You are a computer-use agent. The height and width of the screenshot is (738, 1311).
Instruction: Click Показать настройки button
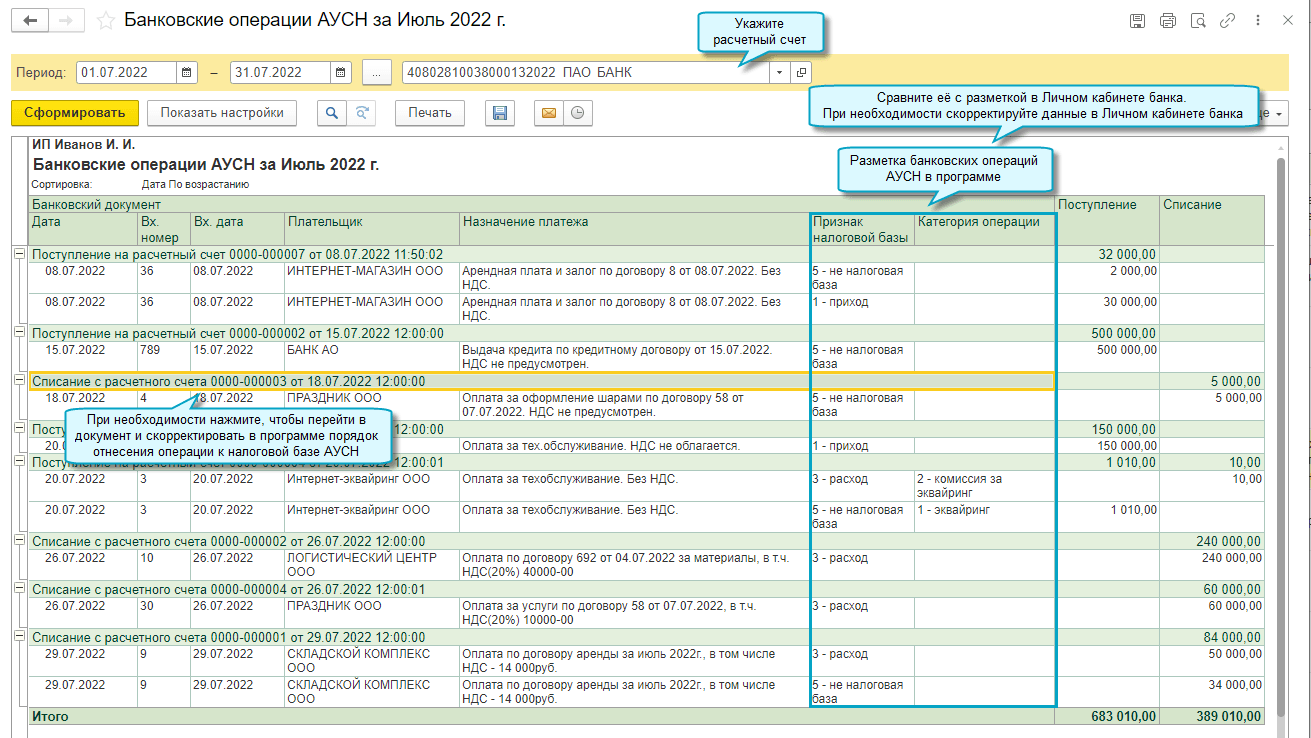(222, 113)
